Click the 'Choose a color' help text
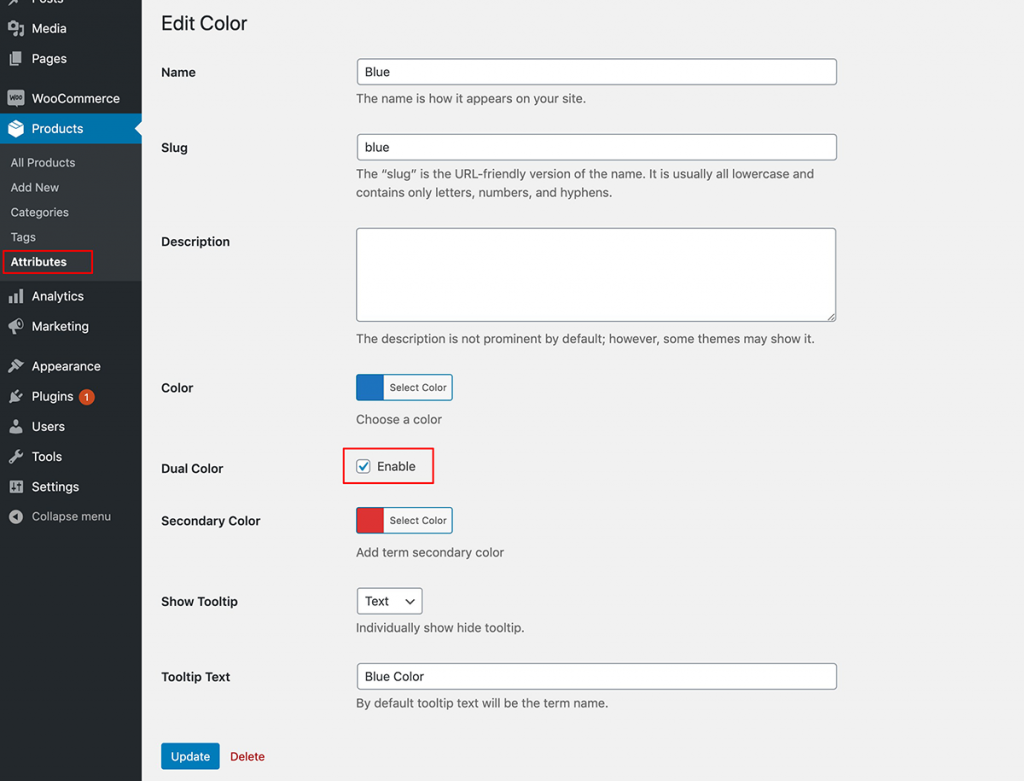Screen dimensions: 1024x781 pos(398,419)
